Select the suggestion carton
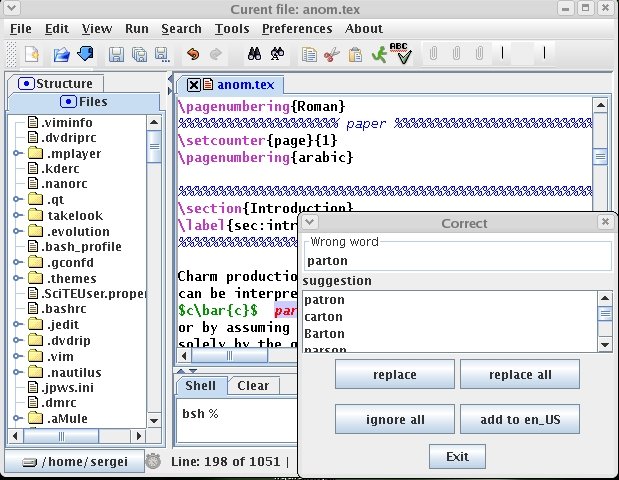 click(323, 317)
